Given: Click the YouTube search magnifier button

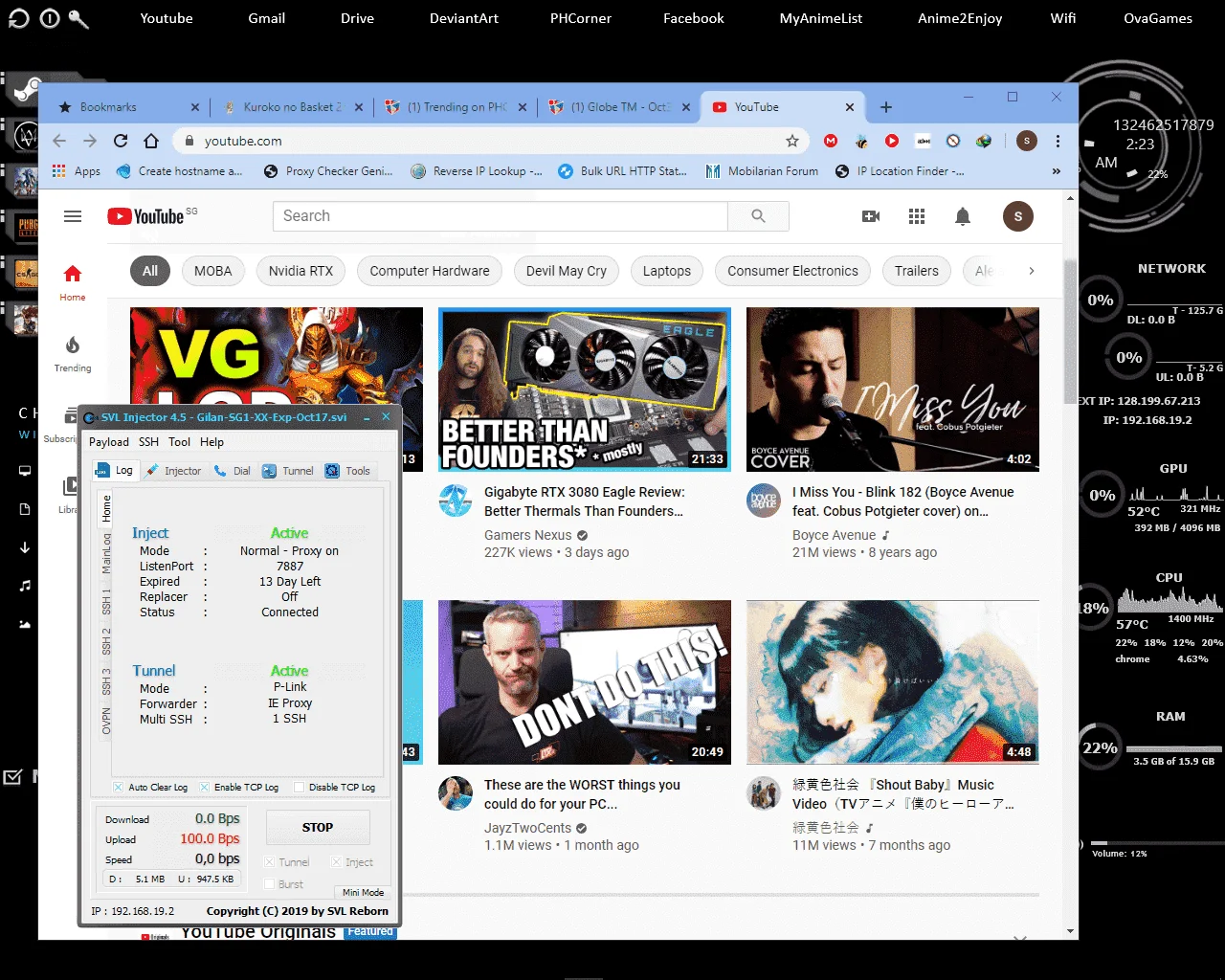Looking at the screenshot, I should pos(758,216).
